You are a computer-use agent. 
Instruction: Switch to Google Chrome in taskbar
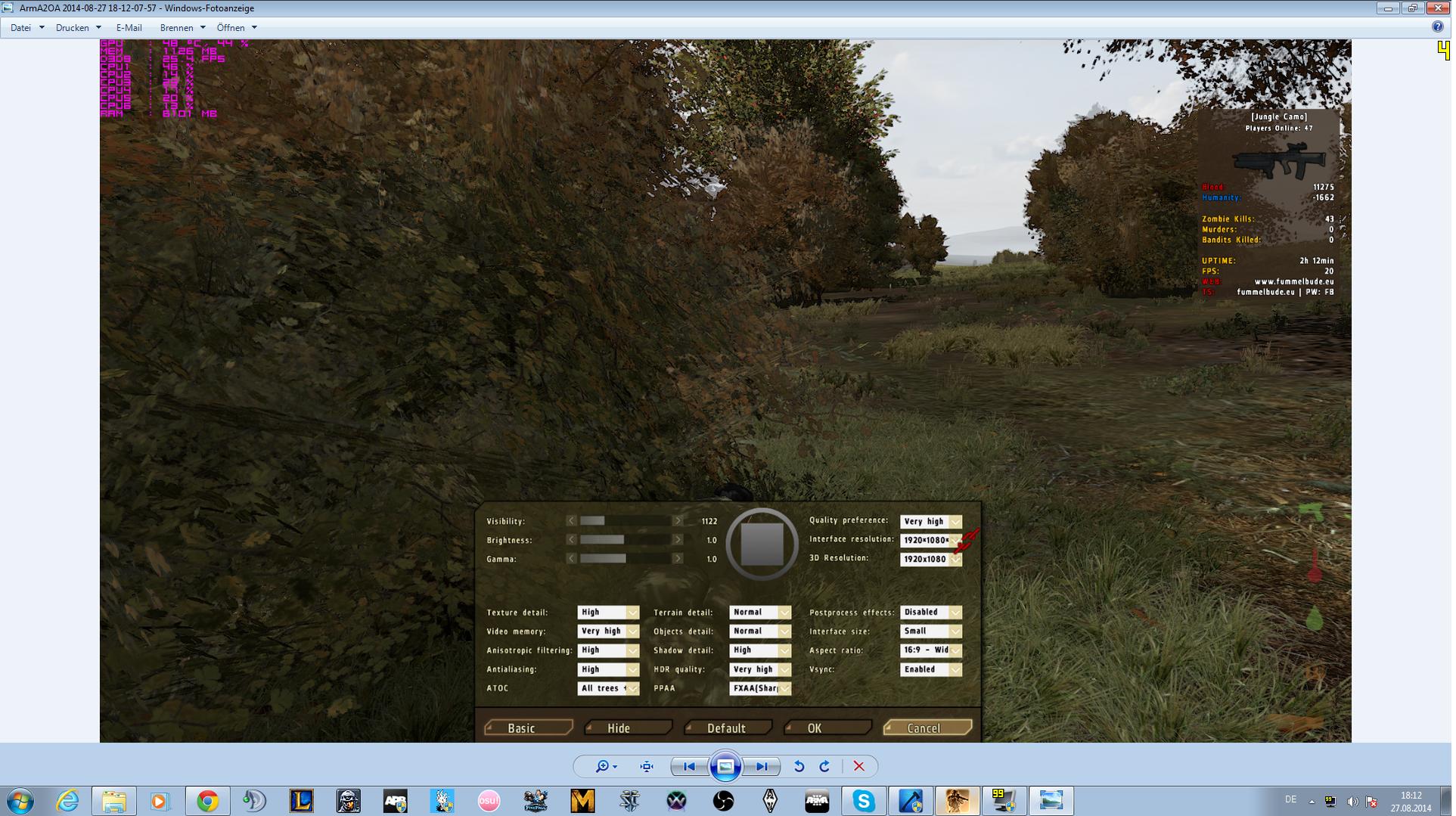tap(207, 801)
